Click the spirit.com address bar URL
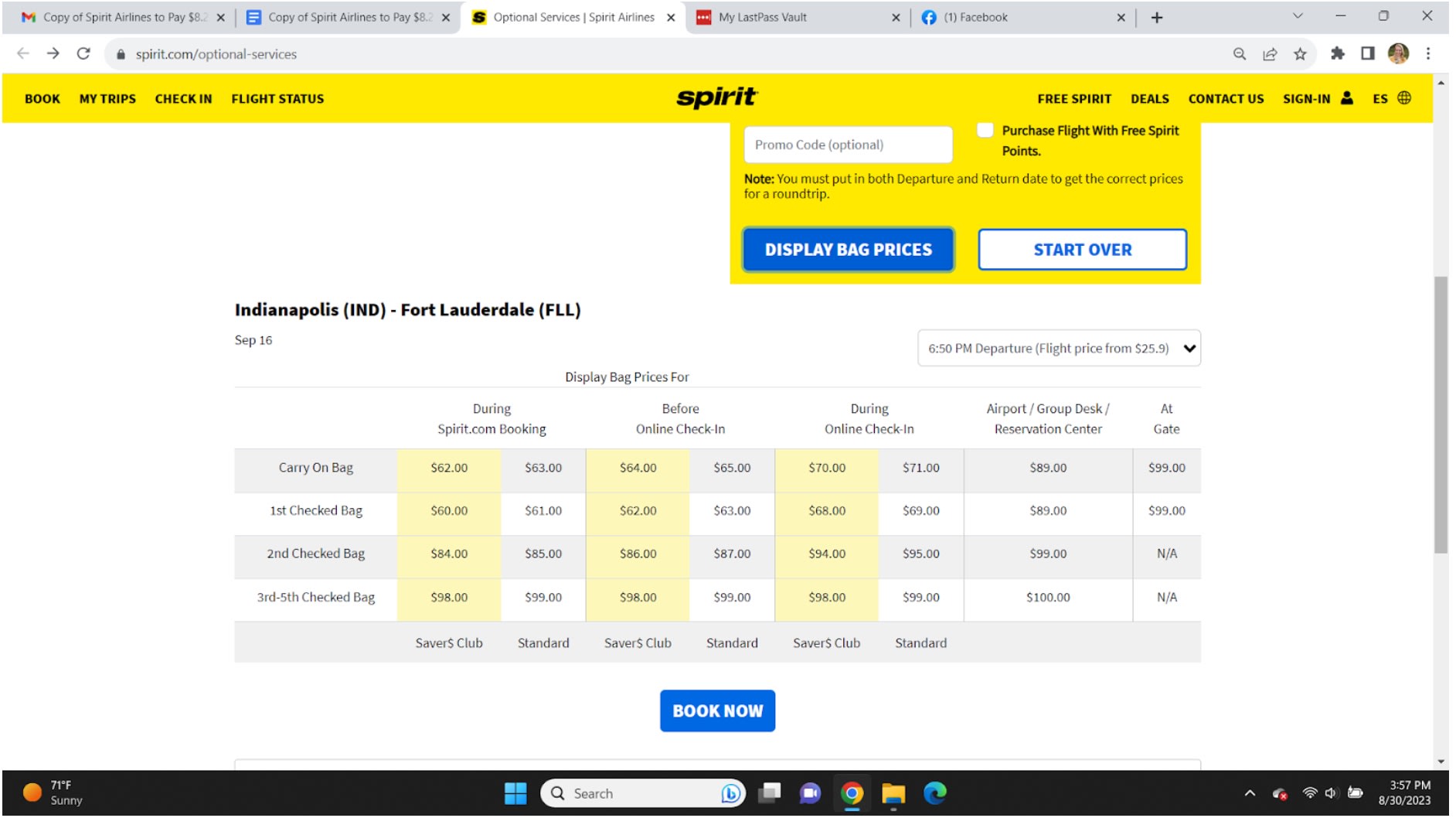The height and width of the screenshot is (818, 1456). click(x=216, y=54)
